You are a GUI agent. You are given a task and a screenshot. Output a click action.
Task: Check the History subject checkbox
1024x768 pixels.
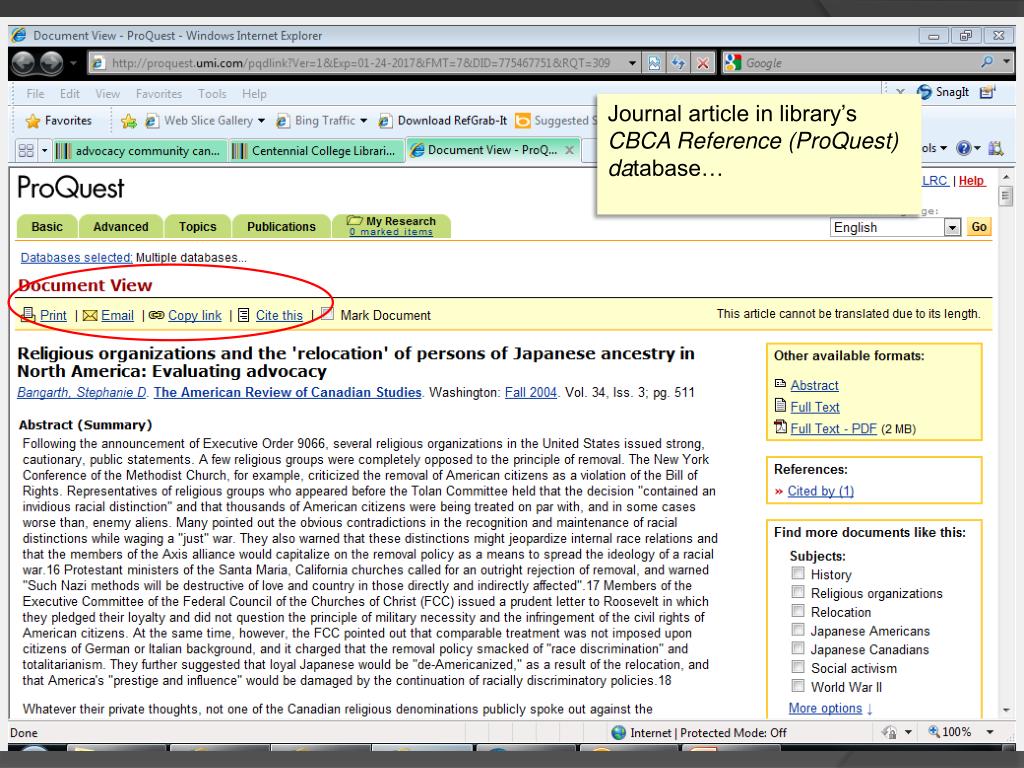797,573
